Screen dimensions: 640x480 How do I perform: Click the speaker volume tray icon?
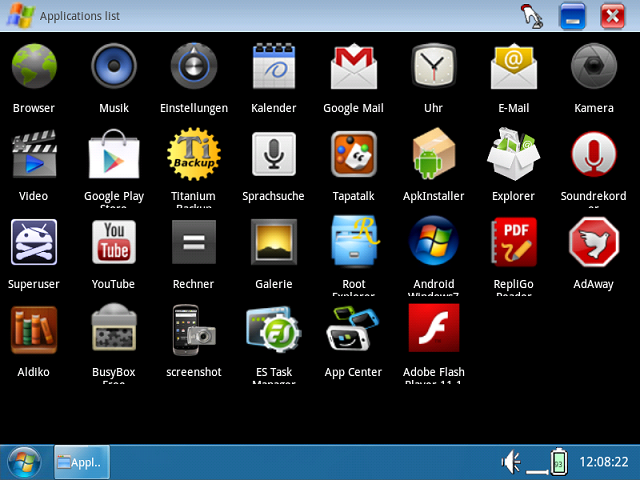pos(511,462)
